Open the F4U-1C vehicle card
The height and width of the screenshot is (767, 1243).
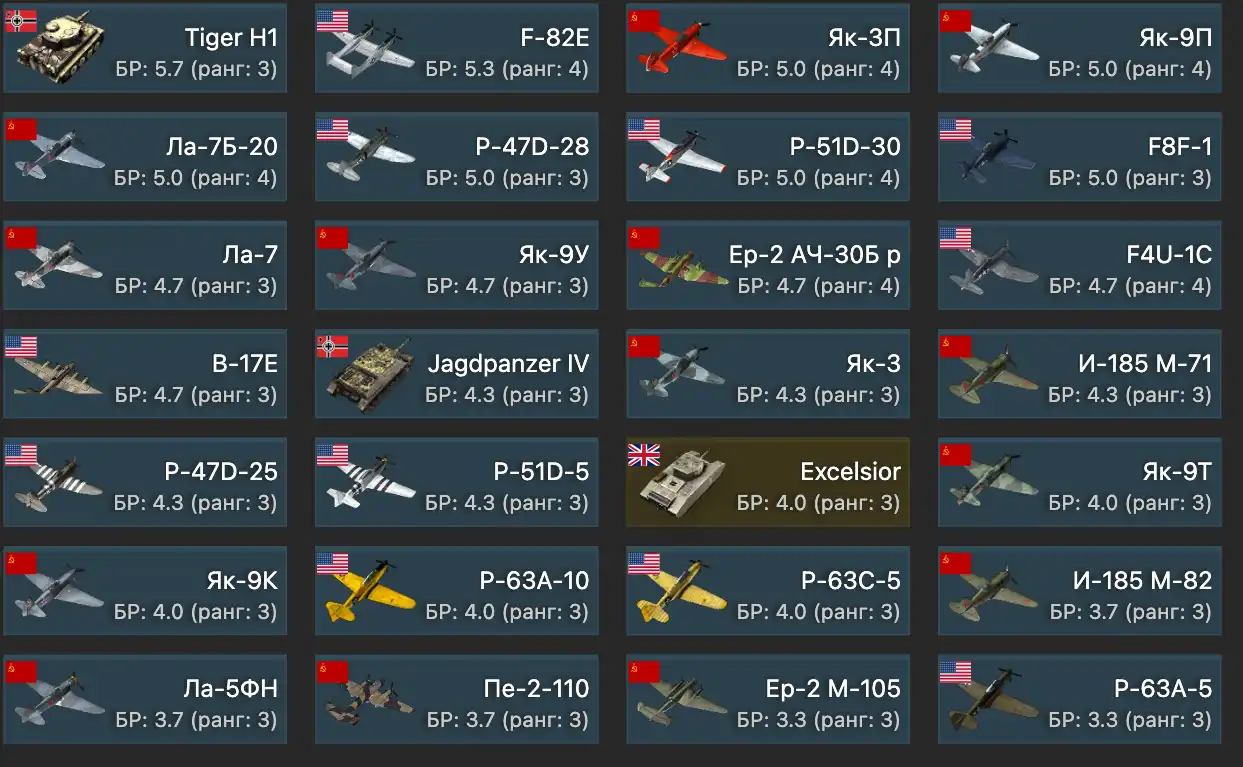pos(1080,265)
